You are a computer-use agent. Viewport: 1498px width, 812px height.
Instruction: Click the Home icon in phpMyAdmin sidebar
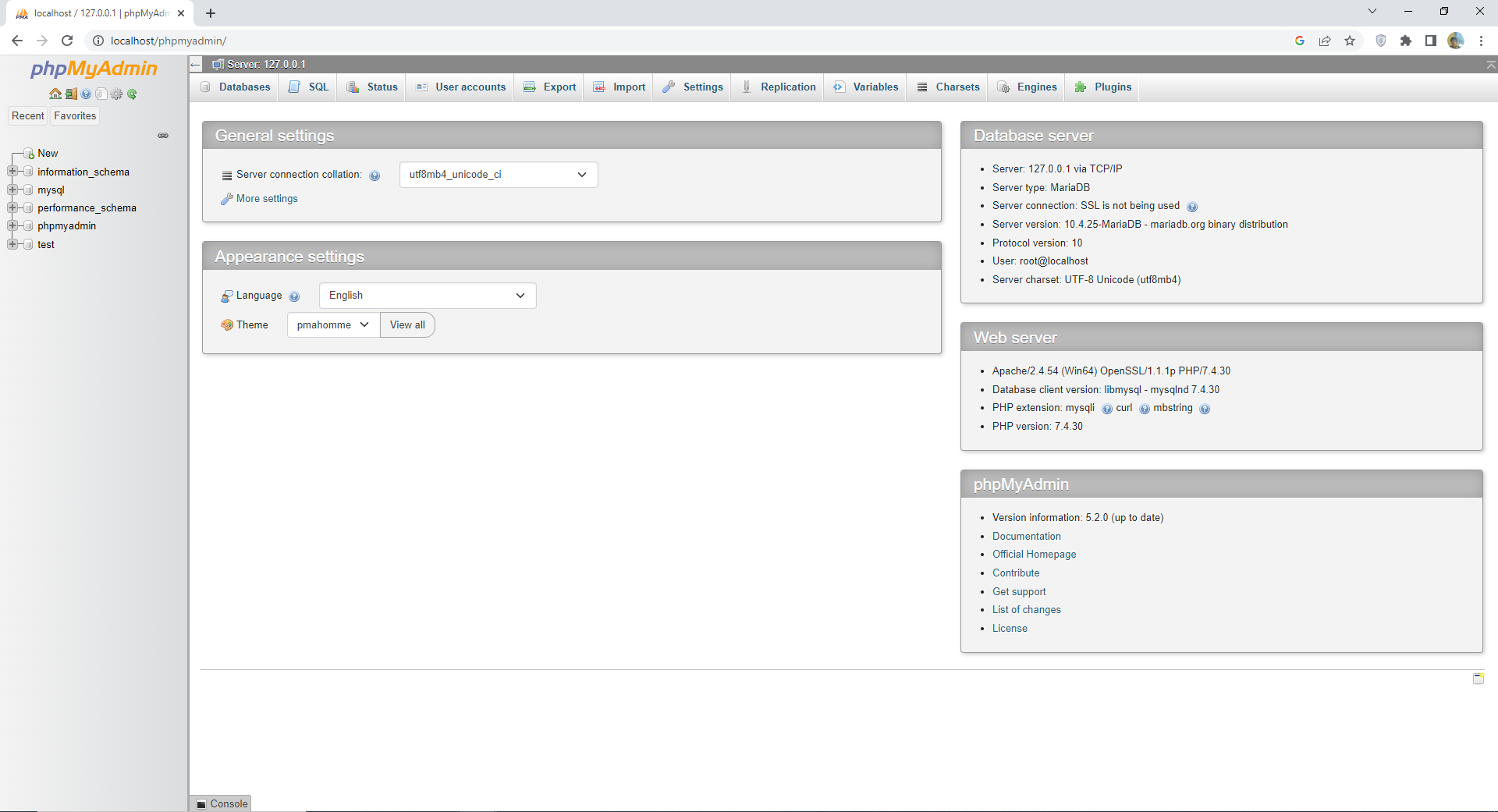(55, 94)
